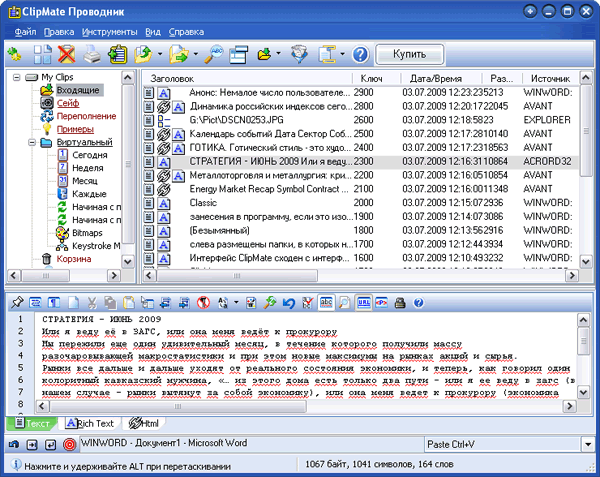Click scroll-up arrow of text editor
600x477 pixels.
583,319
